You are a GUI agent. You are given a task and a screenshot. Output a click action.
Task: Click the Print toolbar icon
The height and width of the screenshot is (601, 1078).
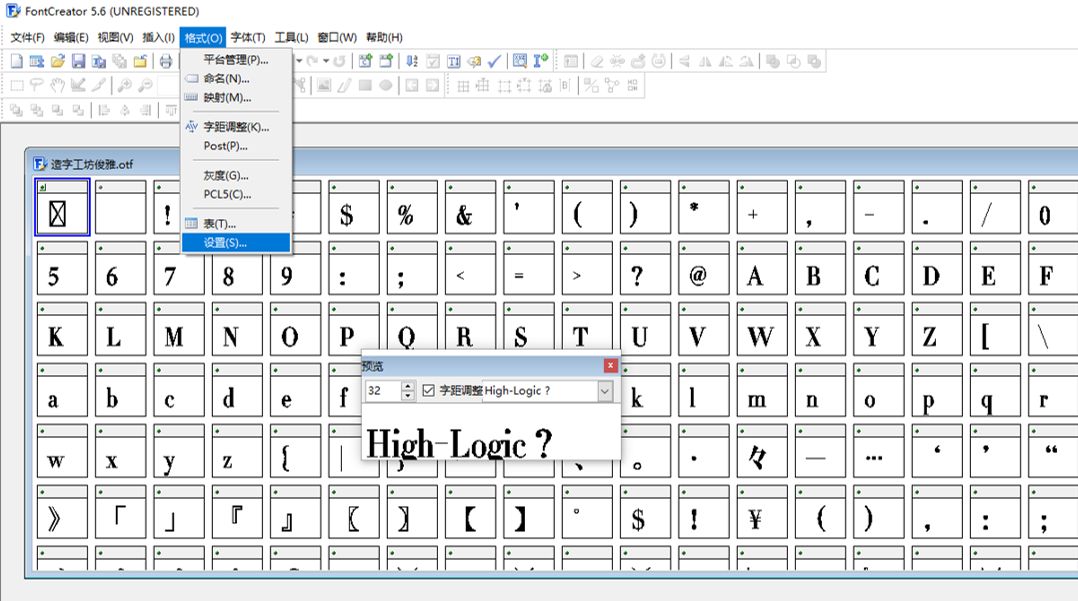(x=166, y=61)
